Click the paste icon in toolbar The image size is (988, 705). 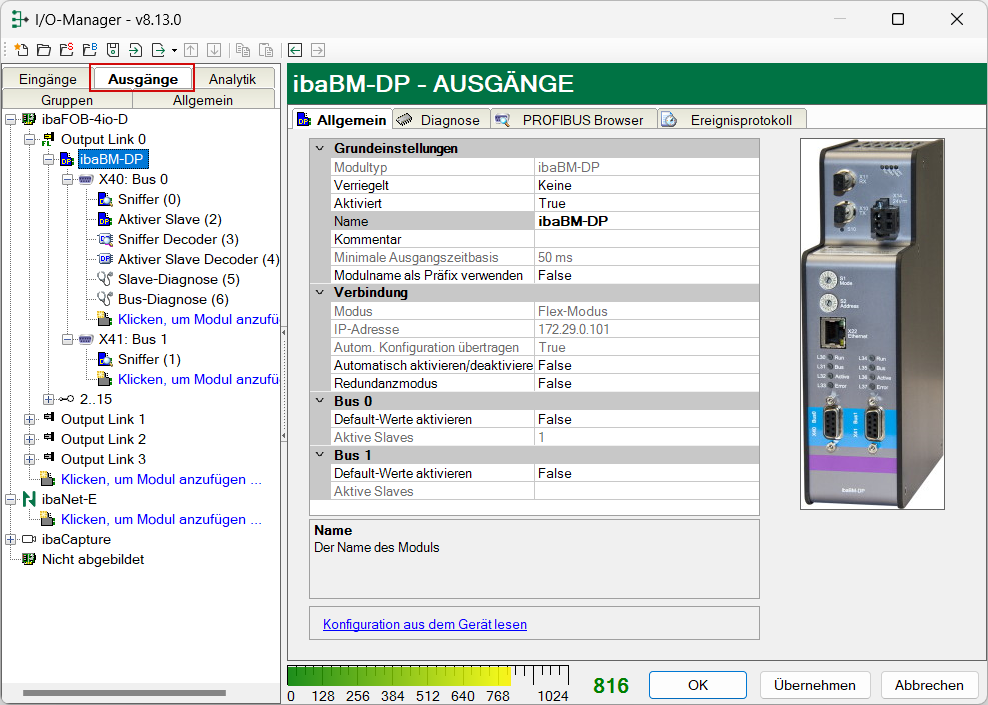point(266,50)
